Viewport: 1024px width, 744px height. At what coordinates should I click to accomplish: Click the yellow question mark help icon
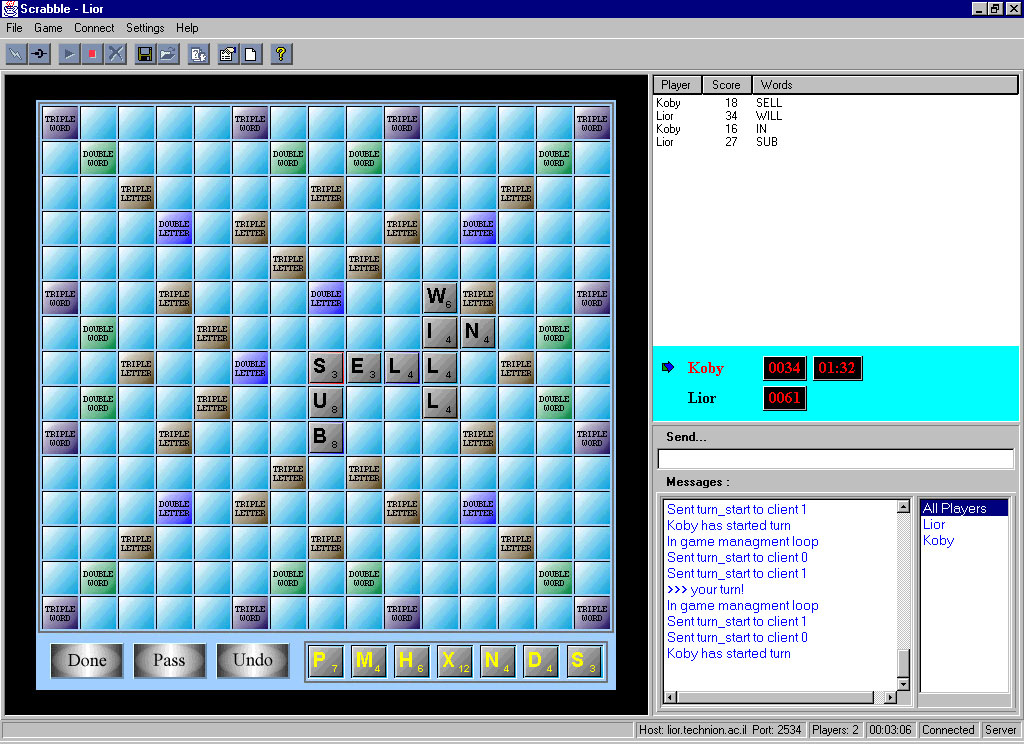(281, 54)
